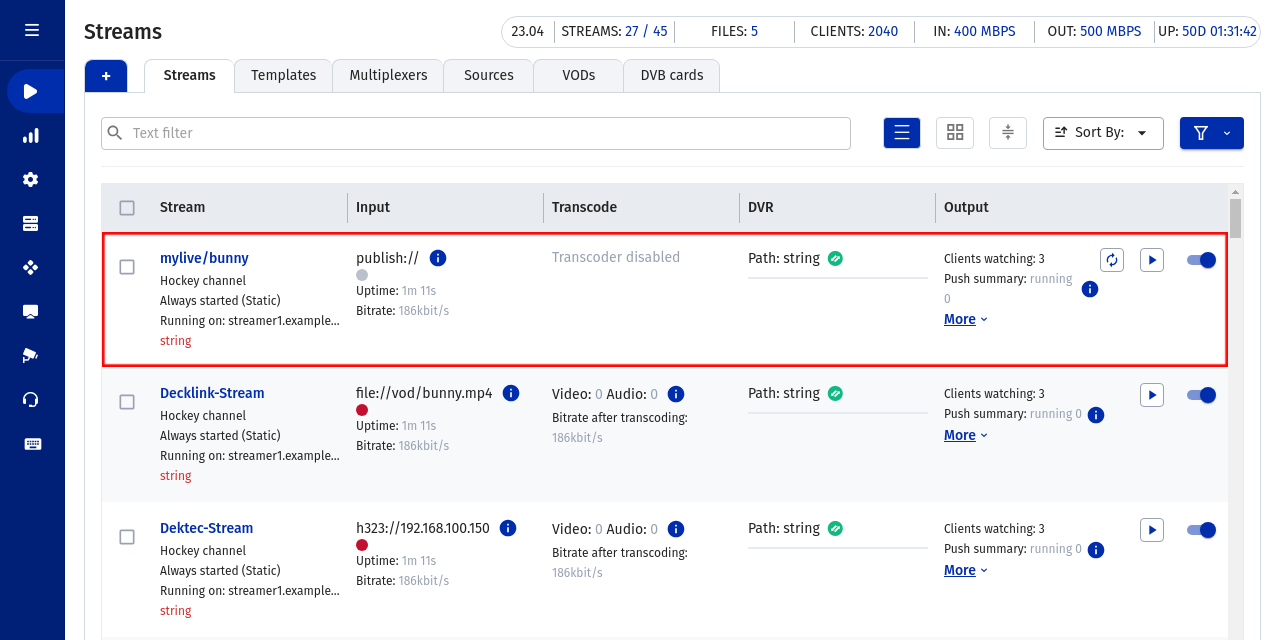This screenshot has height=640, width=1280.
Task: Click the blue plus add button
Action: point(106,76)
